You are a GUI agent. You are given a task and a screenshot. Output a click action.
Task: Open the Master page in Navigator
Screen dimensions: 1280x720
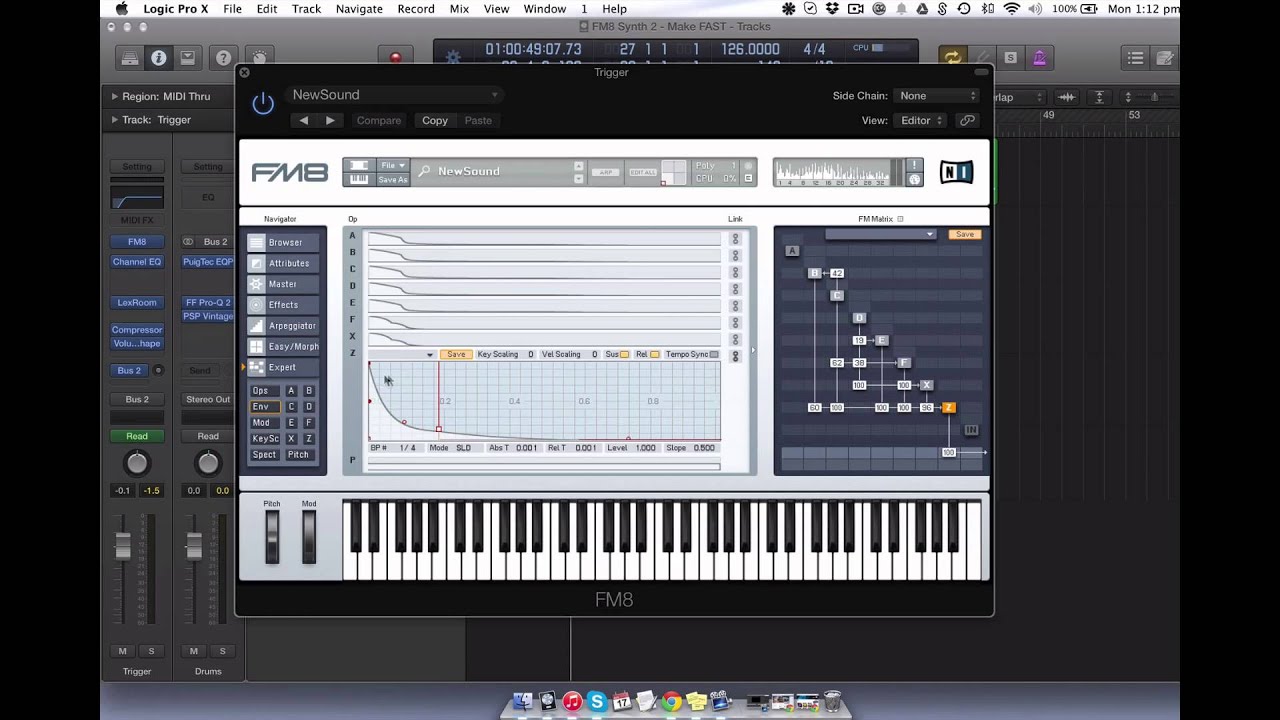point(284,284)
